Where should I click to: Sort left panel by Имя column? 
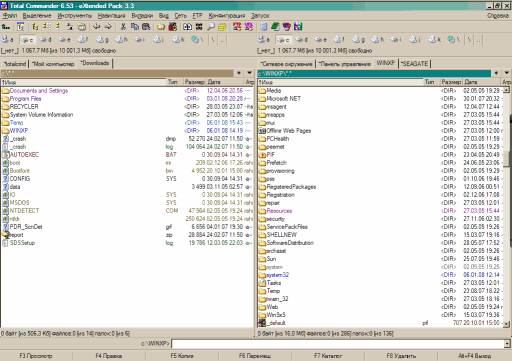point(83,82)
